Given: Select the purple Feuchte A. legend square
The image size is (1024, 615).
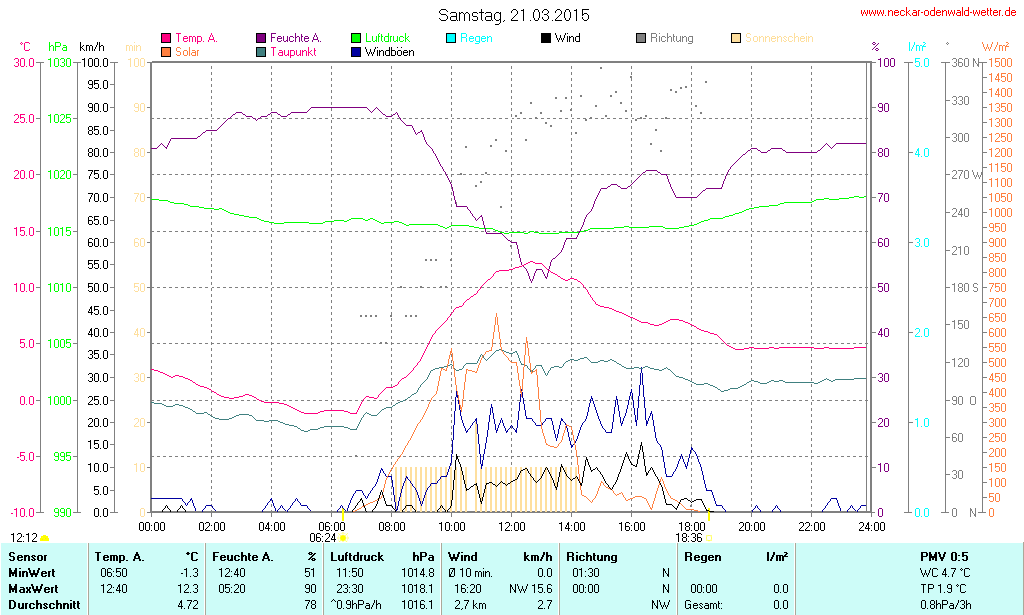Looking at the screenshot, I should [261, 38].
